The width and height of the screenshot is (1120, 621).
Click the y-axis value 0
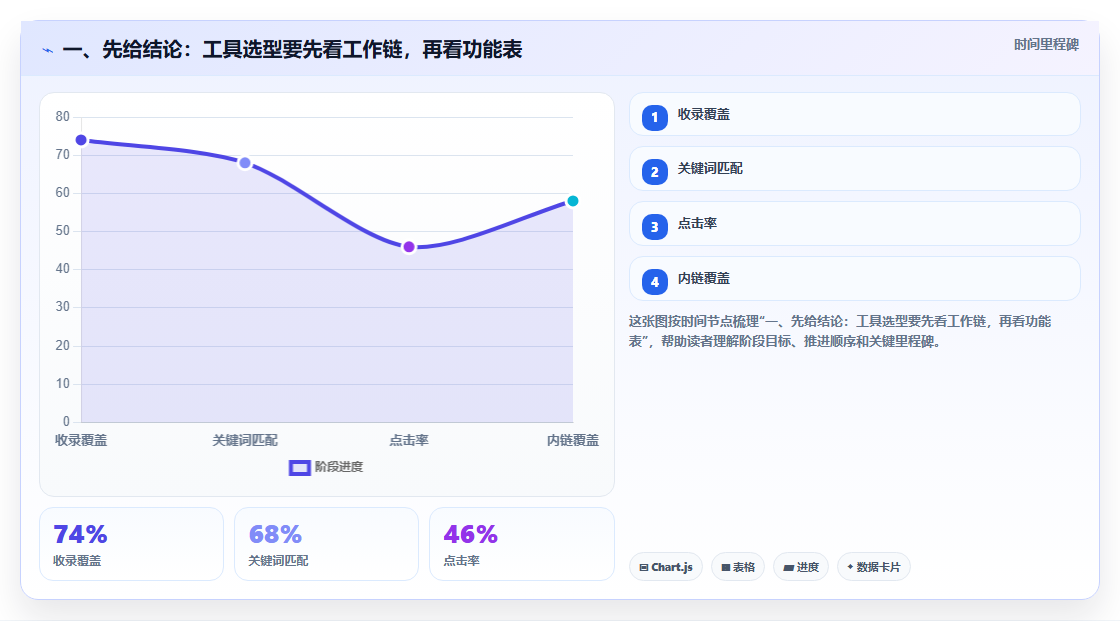click(x=66, y=422)
